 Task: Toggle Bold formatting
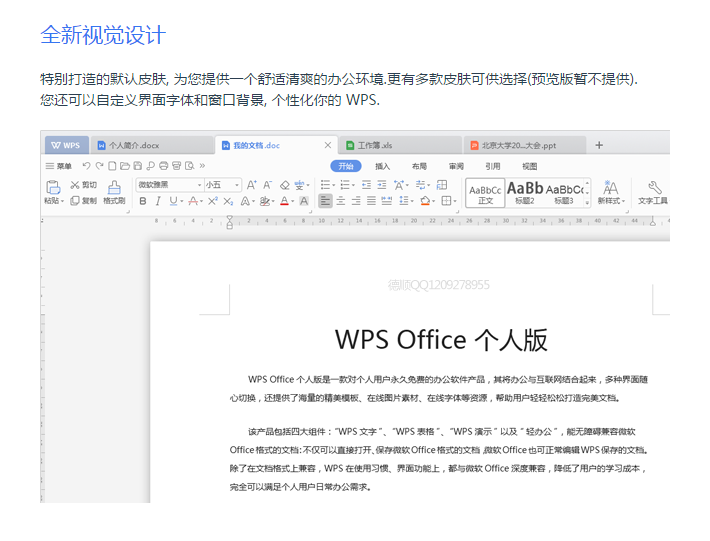click(x=143, y=201)
